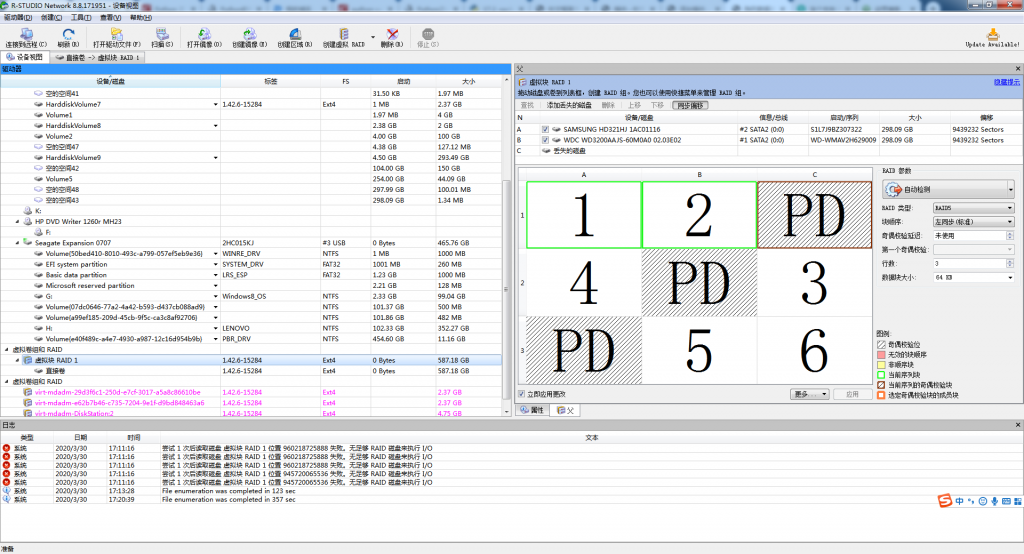Click the Create Region toolbar icon
This screenshot has width=1024, height=554.
click(296, 37)
